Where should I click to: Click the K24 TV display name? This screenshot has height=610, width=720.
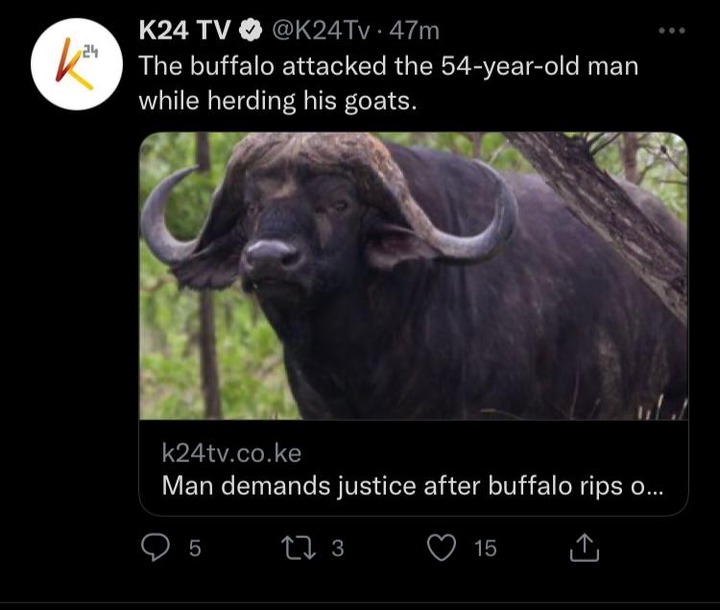pos(184,31)
